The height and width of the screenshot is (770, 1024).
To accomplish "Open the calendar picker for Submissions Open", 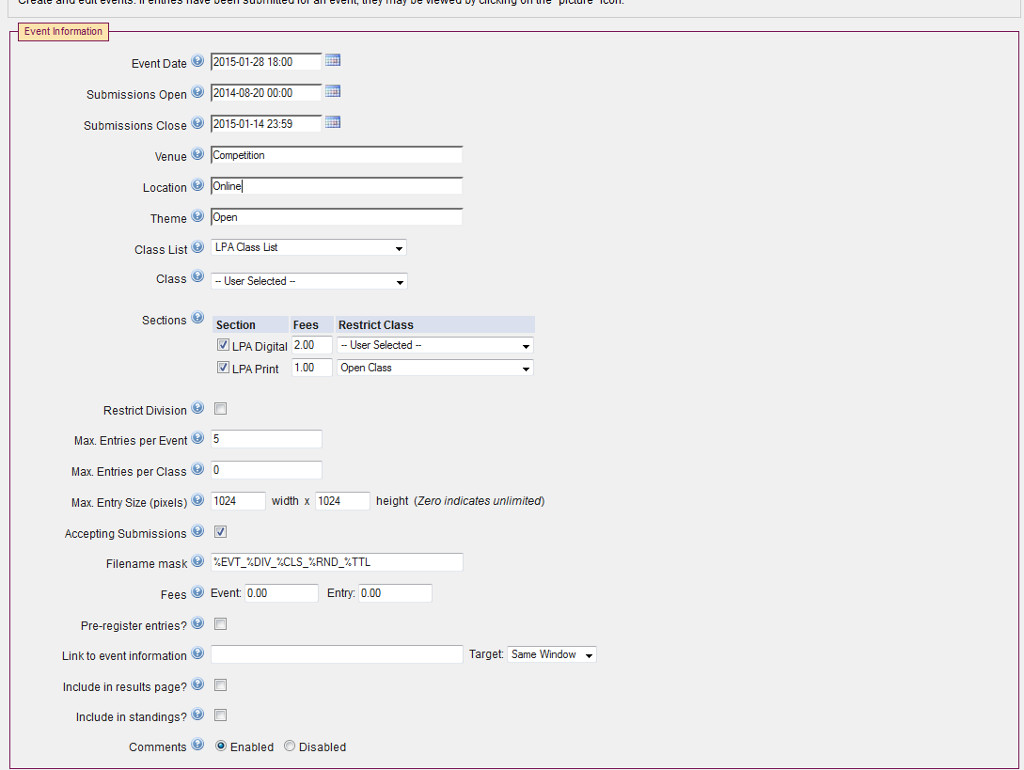I will pyautogui.click(x=333, y=92).
